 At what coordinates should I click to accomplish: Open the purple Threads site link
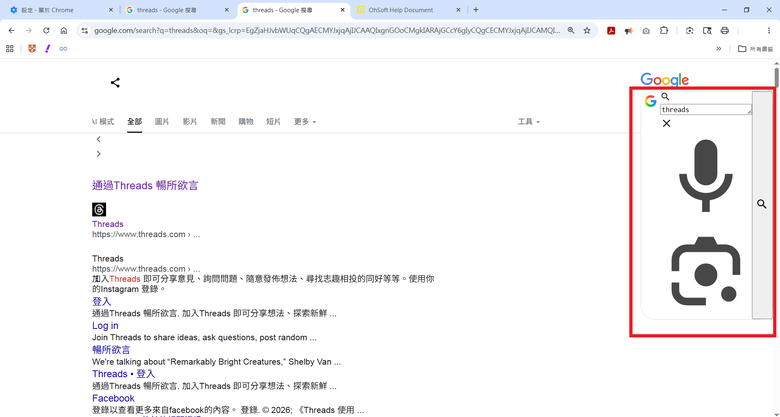(107, 224)
